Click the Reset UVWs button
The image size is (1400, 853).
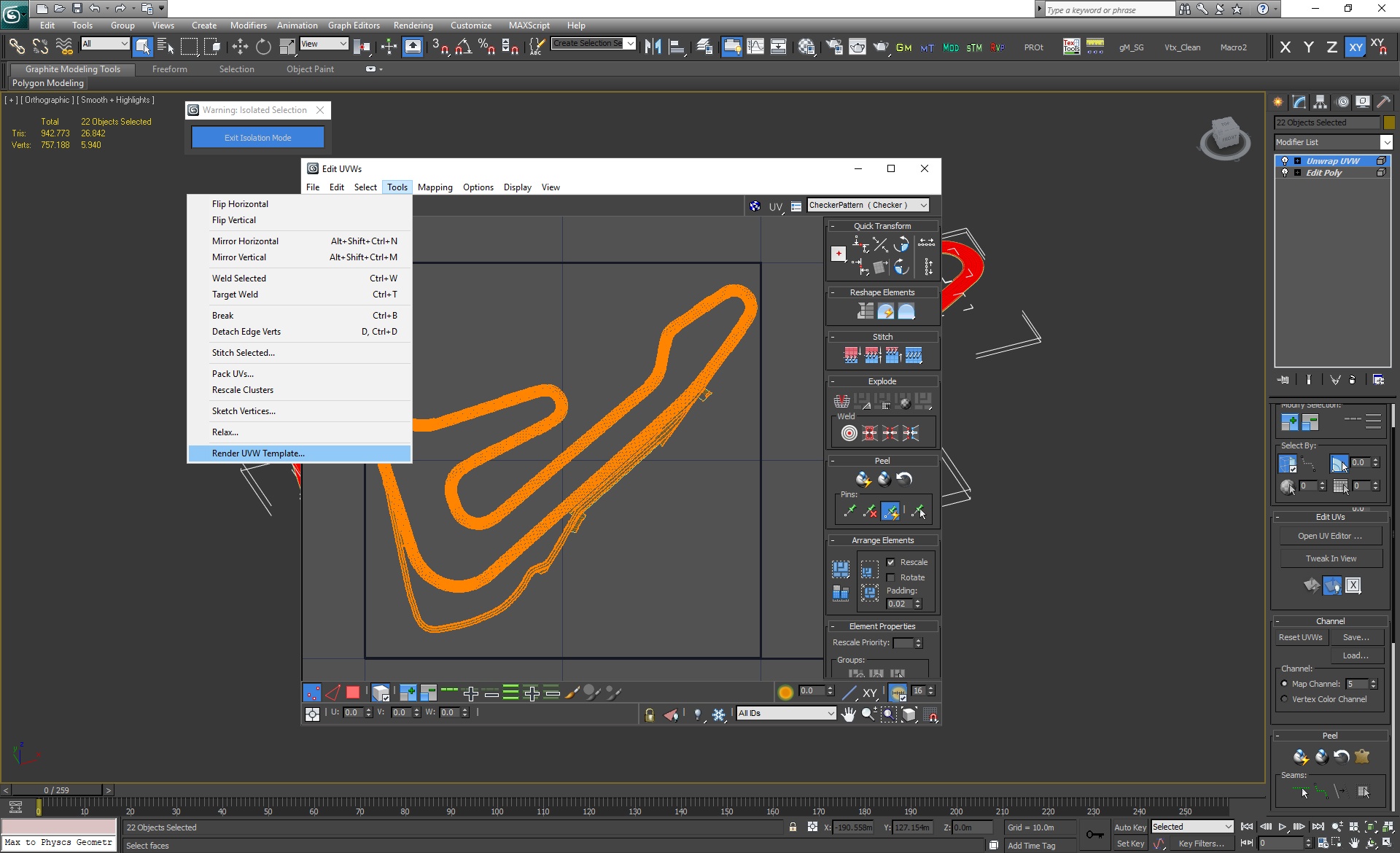[x=1300, y=637]
